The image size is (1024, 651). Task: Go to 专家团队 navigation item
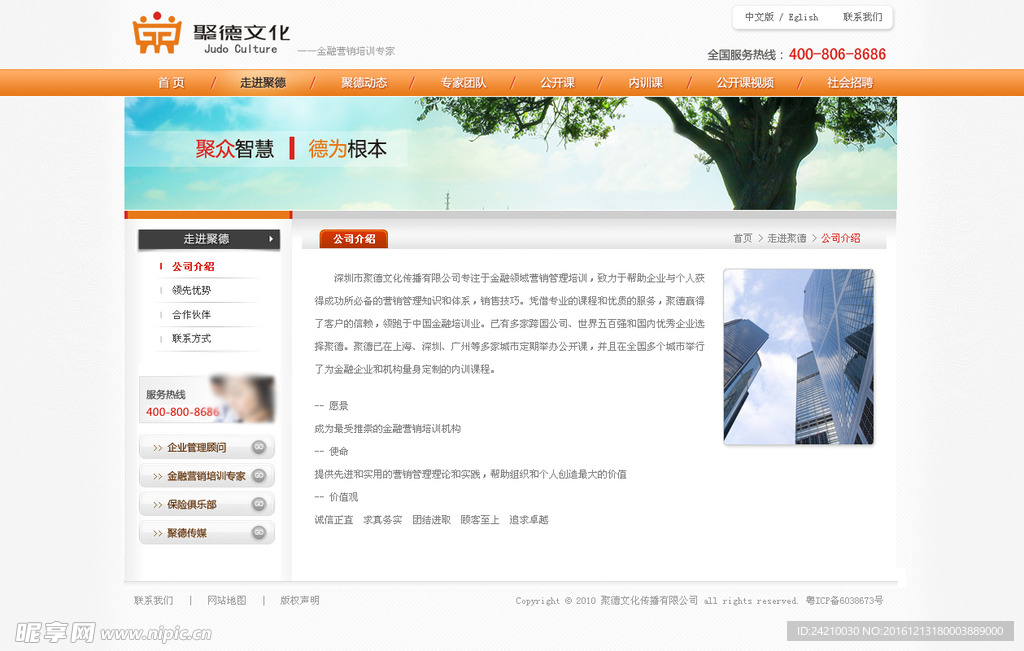point(463,83)
